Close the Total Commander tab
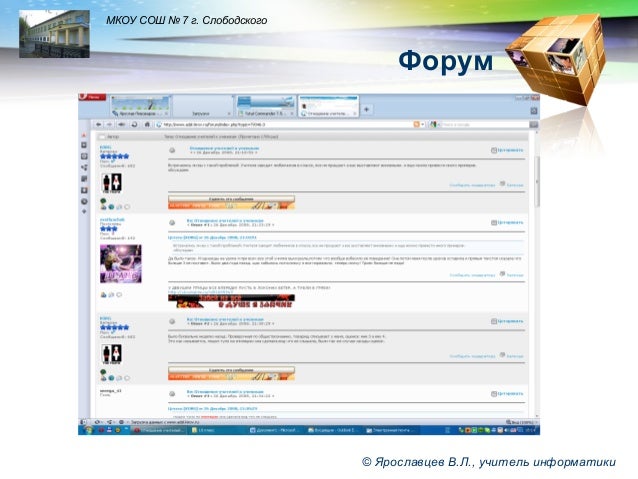Screen dimensions: 638x479 pos(292,114)
